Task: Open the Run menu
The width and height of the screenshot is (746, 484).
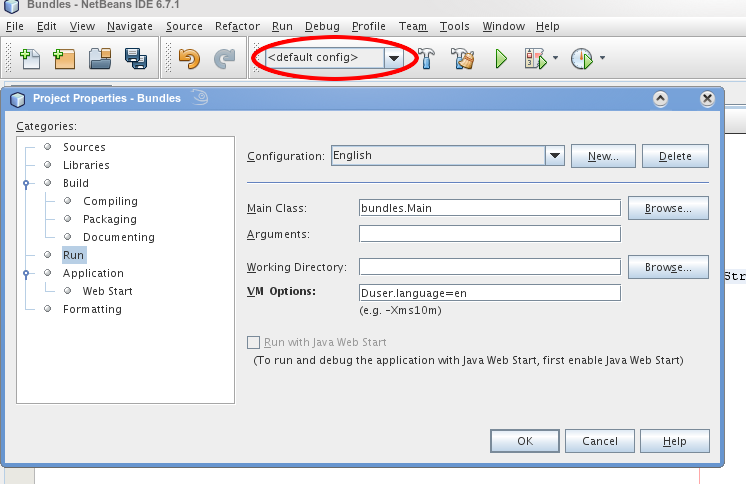Action: pyautogui.click(x=282, y=26)
